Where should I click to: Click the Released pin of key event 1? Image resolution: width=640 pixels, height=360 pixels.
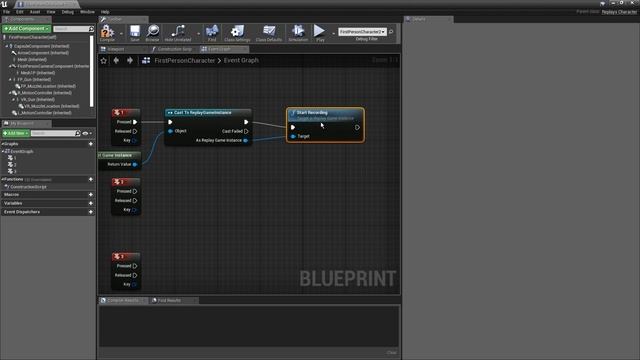(x=135, y=131)
